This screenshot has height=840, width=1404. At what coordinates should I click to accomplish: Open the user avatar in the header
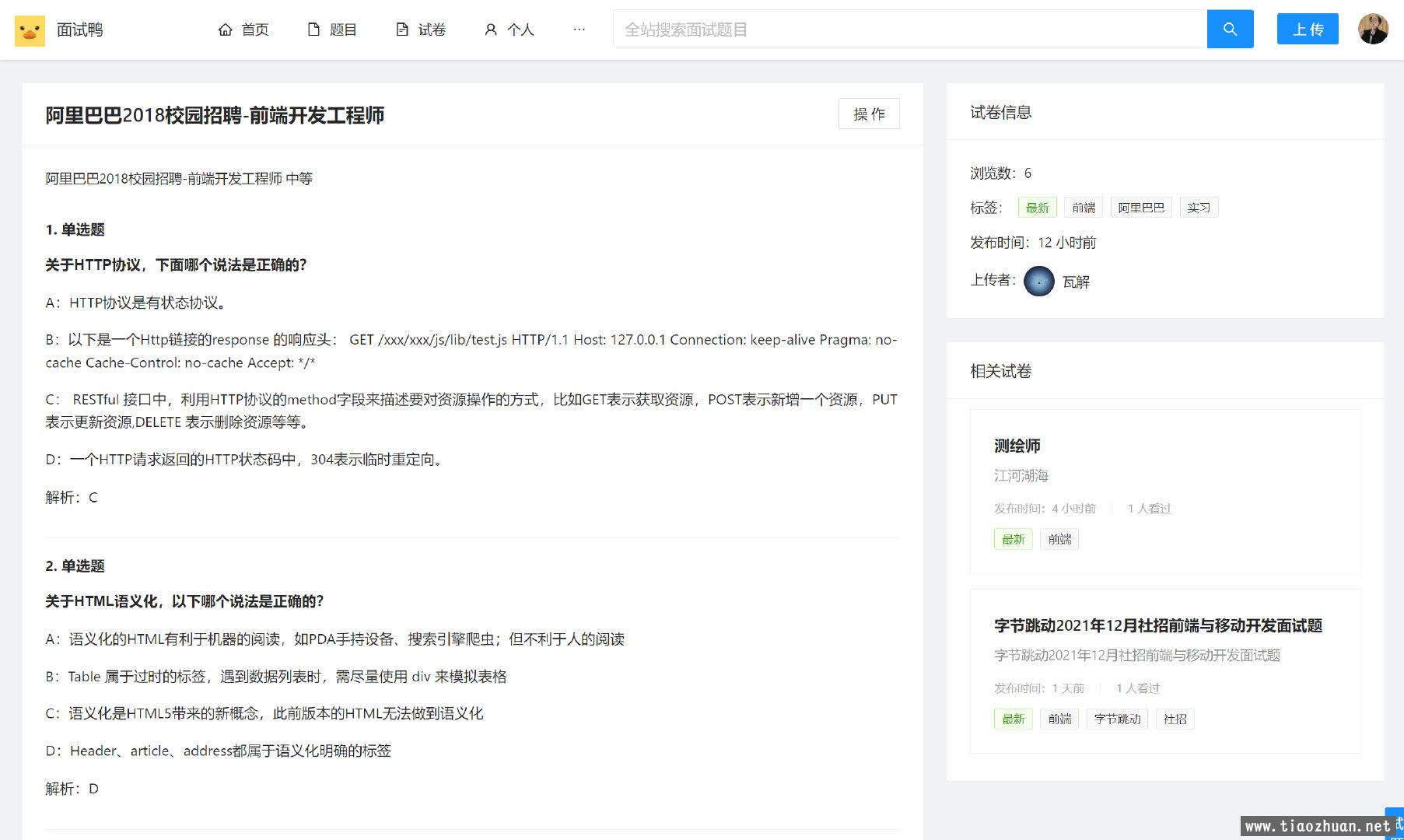coord(1373,29)
